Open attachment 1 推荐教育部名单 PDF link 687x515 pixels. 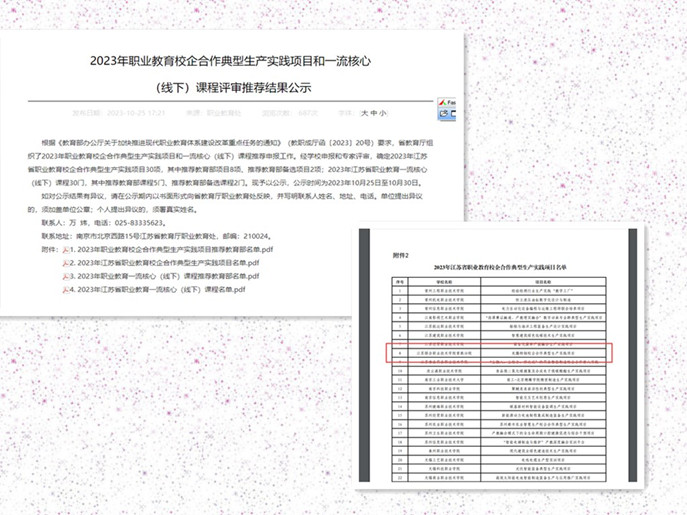[172, 250]
